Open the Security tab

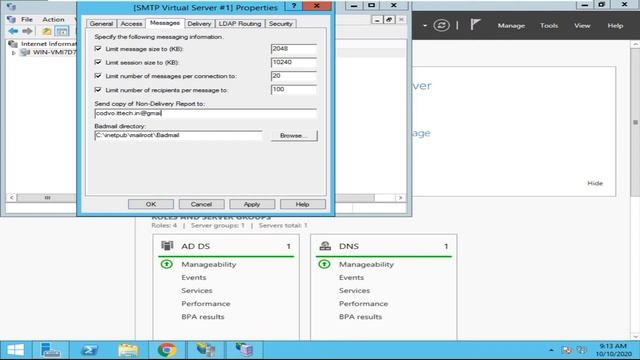tap(280, 24)
